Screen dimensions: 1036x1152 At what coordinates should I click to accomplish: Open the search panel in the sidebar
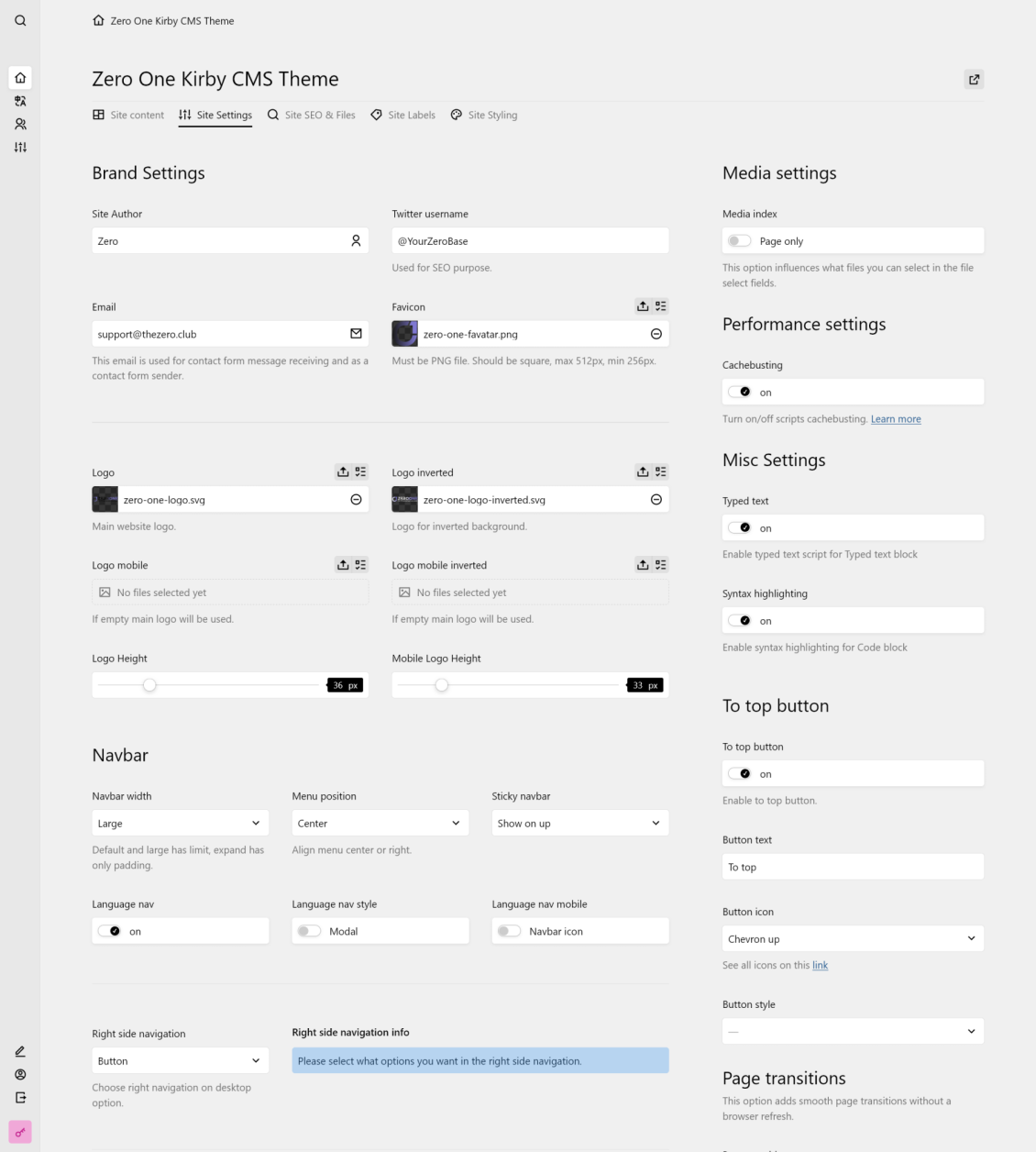pyautogui.click(x=20, y=20)
